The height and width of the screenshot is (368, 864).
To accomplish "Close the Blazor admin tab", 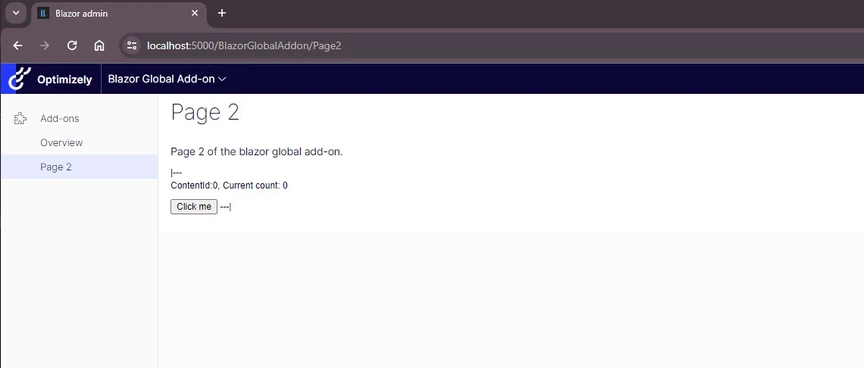I will [x=195, y=13].
